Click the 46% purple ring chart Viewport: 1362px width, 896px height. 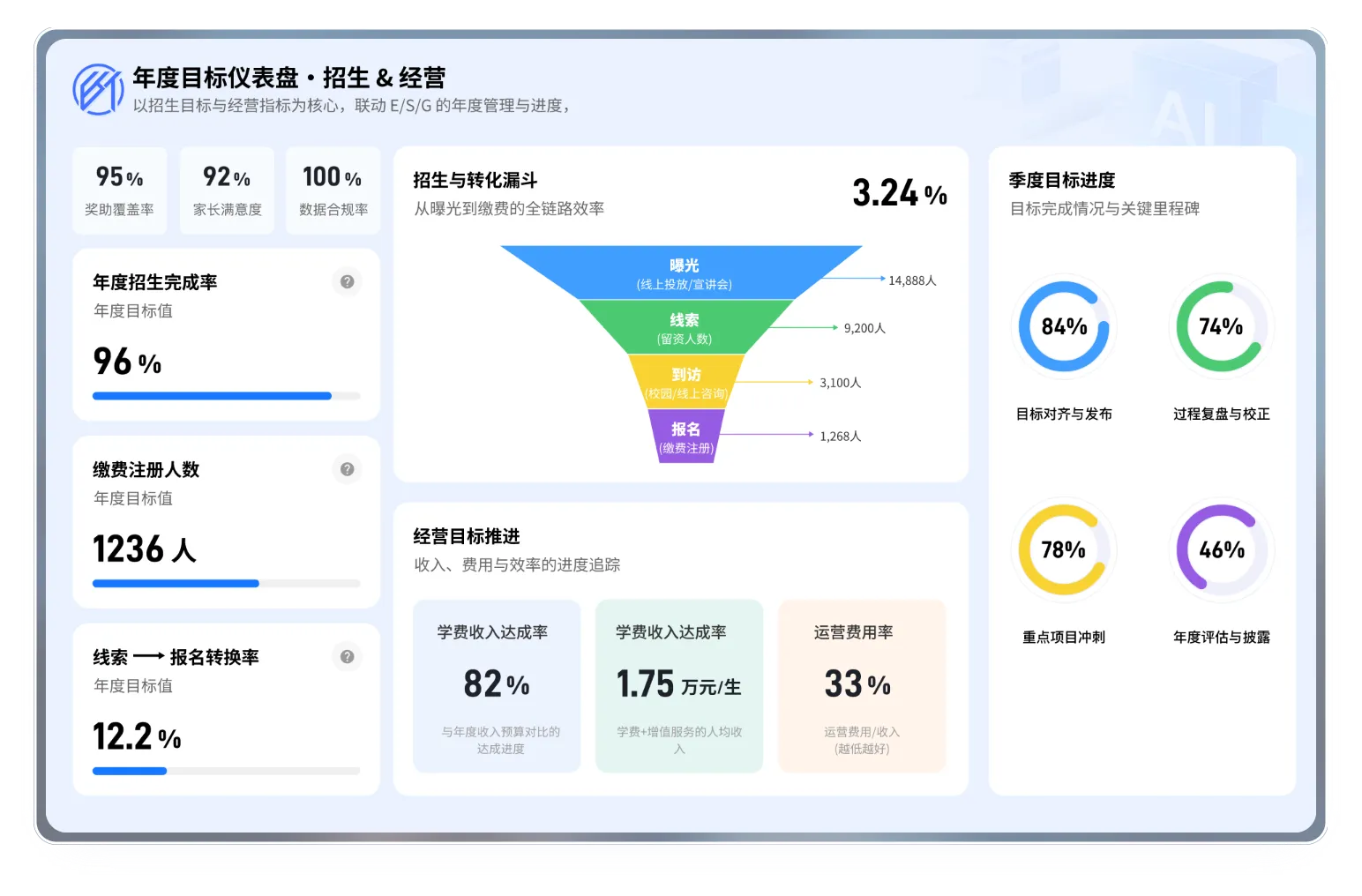1221,549
